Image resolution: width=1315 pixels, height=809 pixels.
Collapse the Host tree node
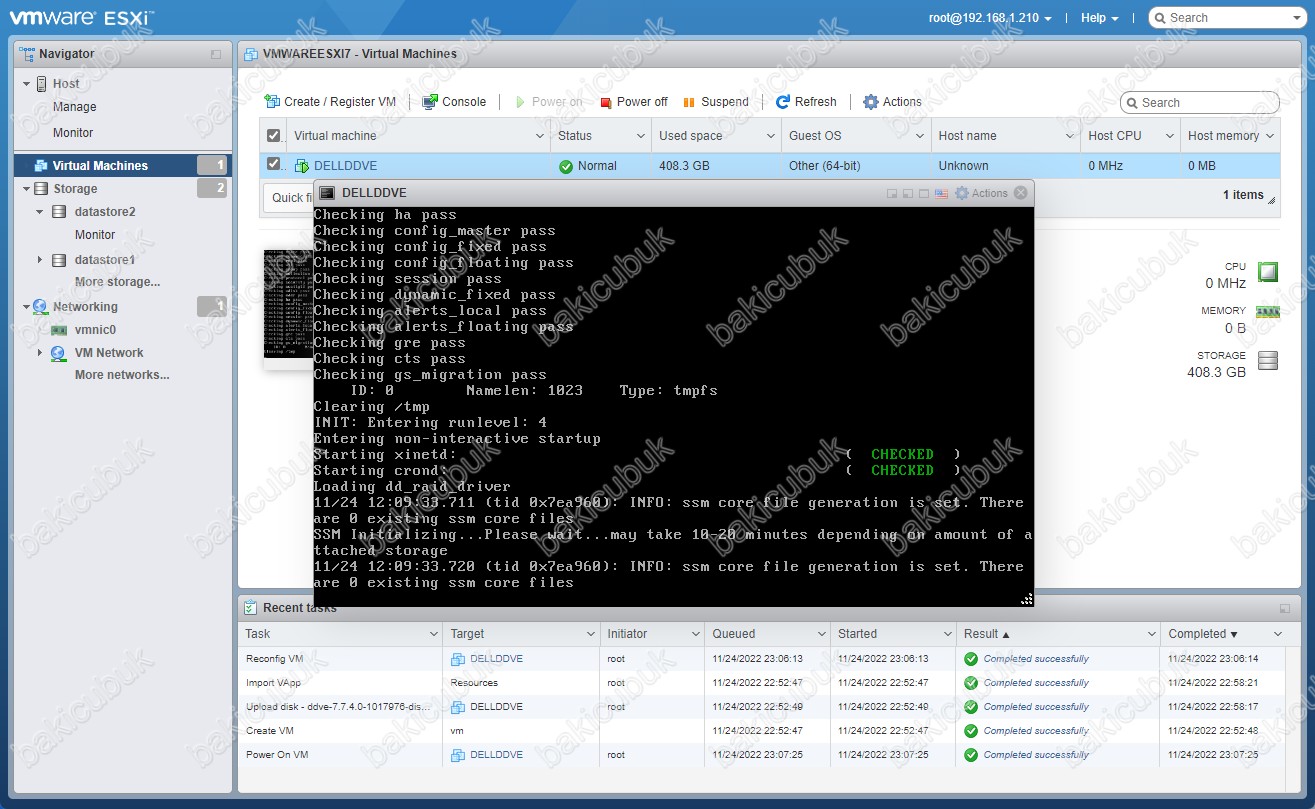pos(27,84)
